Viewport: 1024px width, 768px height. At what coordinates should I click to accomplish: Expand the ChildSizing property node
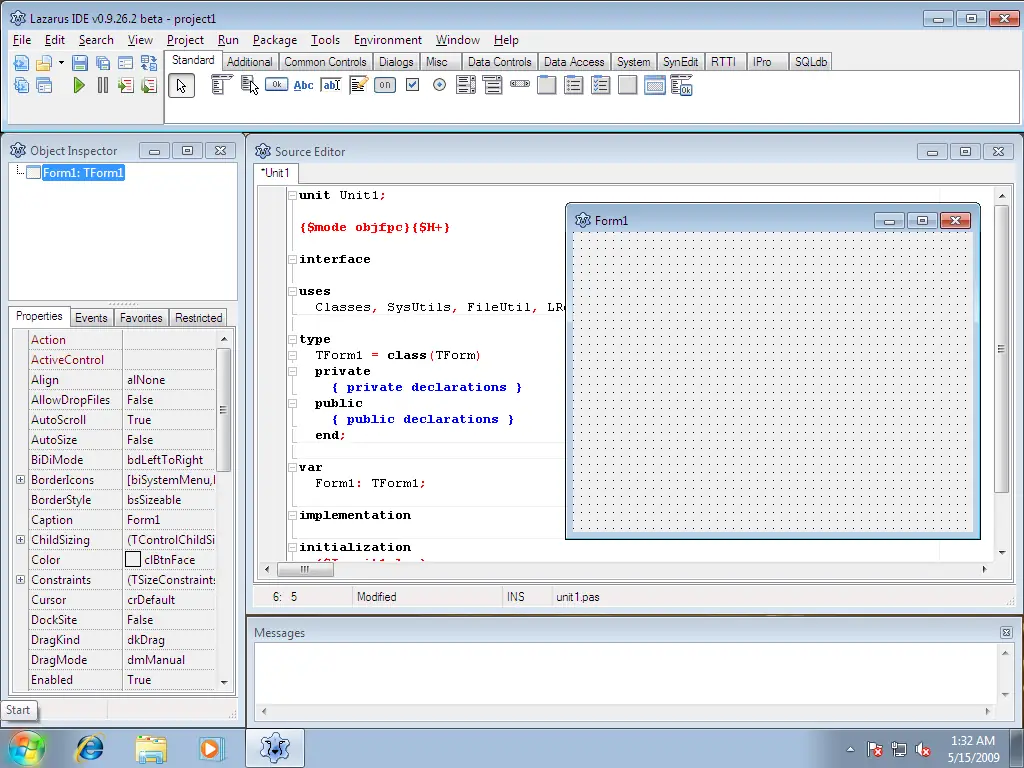[x=20, y=540]
